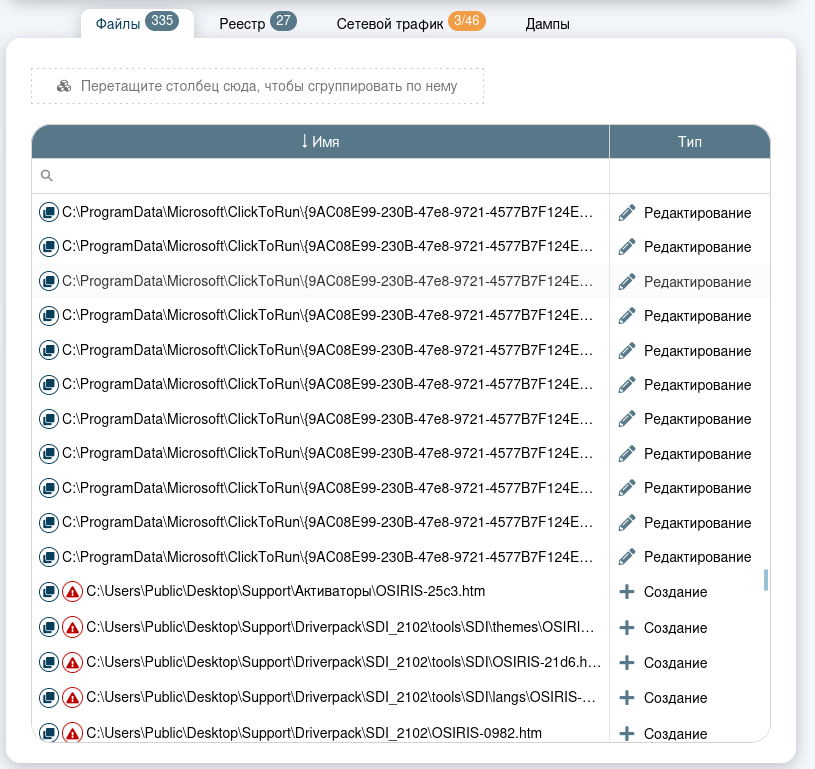Click the red warning icon on OSIRIS-25c3.htm row

tap(72, 592)
